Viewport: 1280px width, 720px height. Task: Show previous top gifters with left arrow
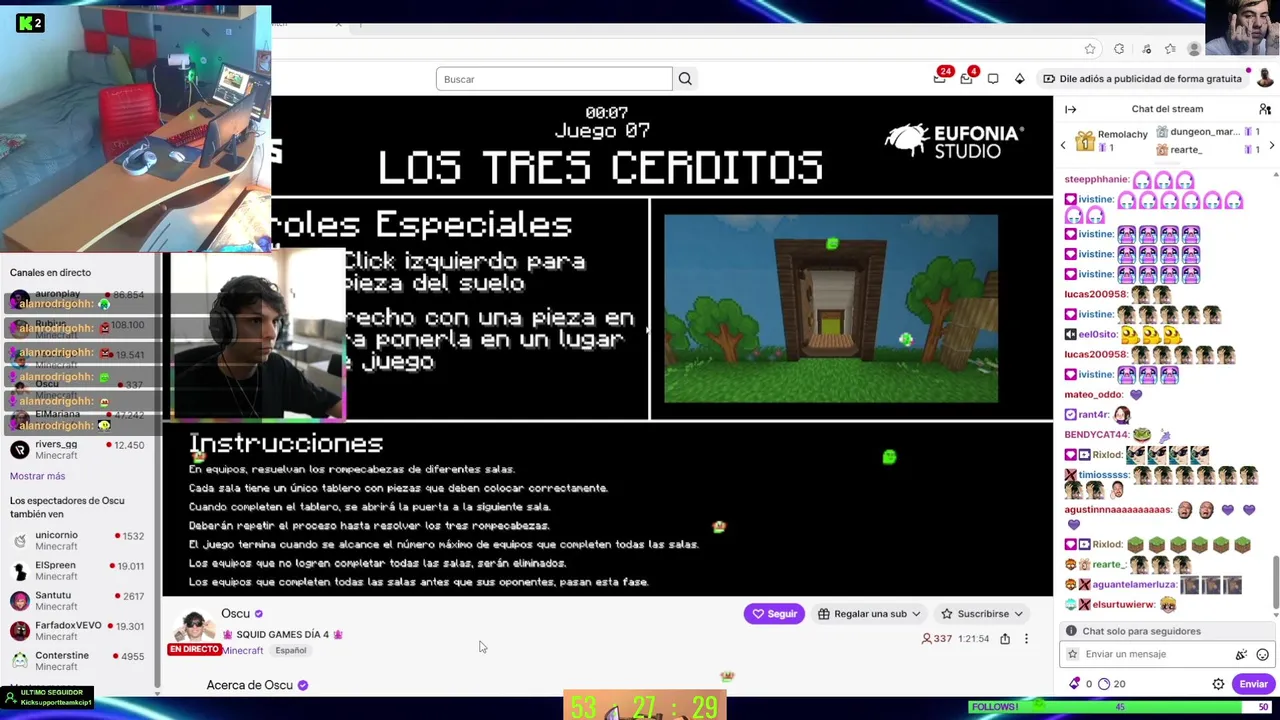point(1063,146)
